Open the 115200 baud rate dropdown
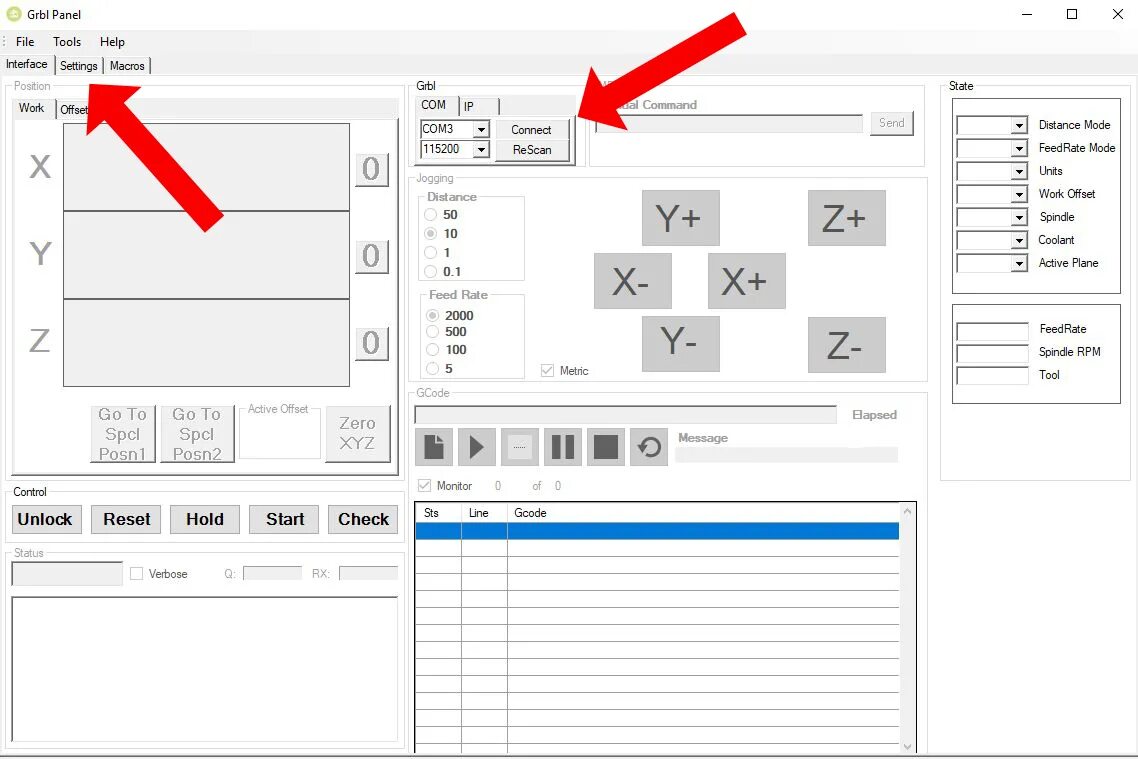Image resolution: width=1138 pixels, height=759 pixels. tap(480, 149)
